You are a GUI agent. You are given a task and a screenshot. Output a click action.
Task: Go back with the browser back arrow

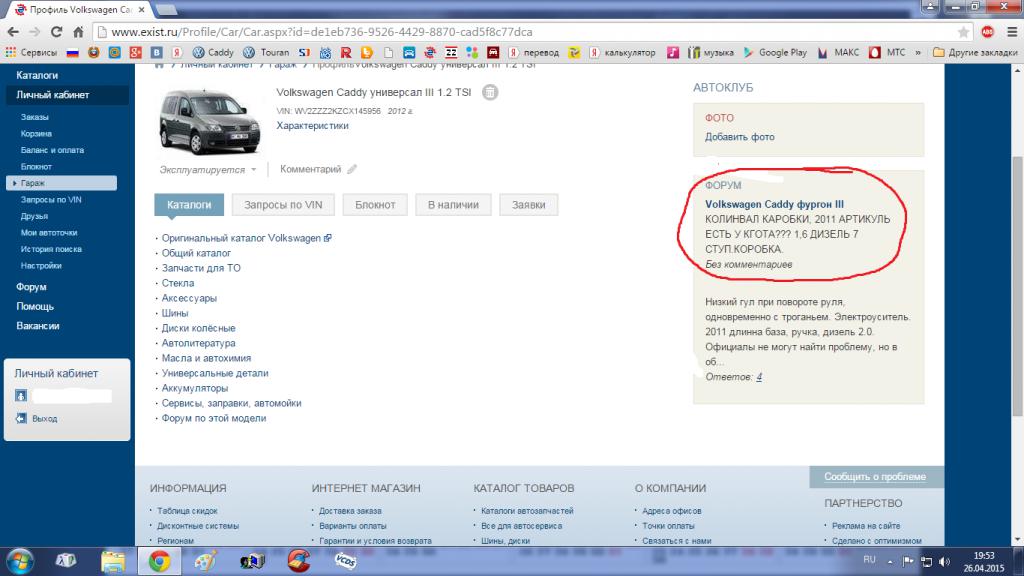(12, 32)
